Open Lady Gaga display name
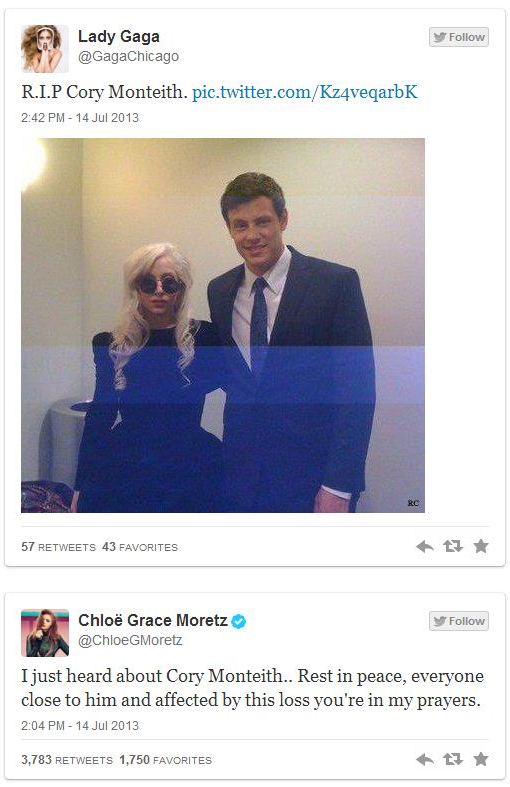The height and width of the screenshot is (787, 510). click(x=119, y=36)
